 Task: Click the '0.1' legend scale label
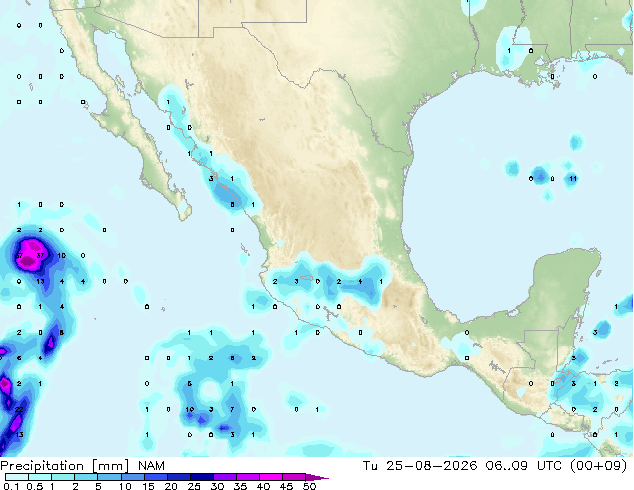coord(11,486)
